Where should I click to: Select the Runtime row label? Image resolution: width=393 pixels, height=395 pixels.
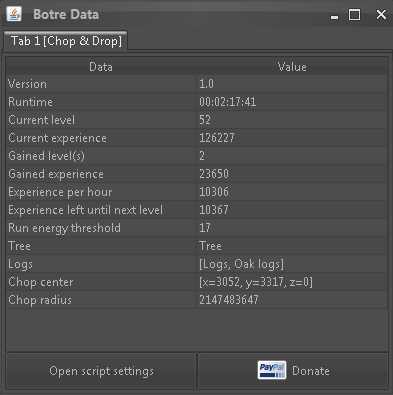pos(30,102)
